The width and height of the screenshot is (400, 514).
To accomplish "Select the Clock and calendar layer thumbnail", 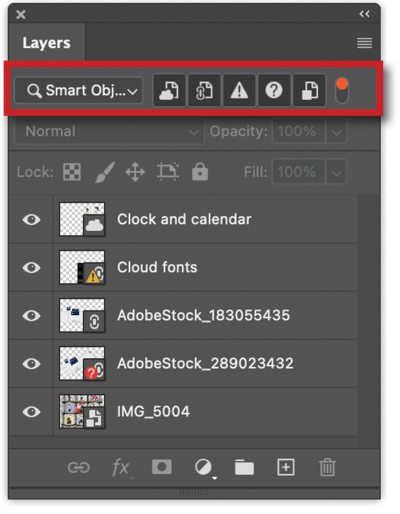I will (82, 219).
